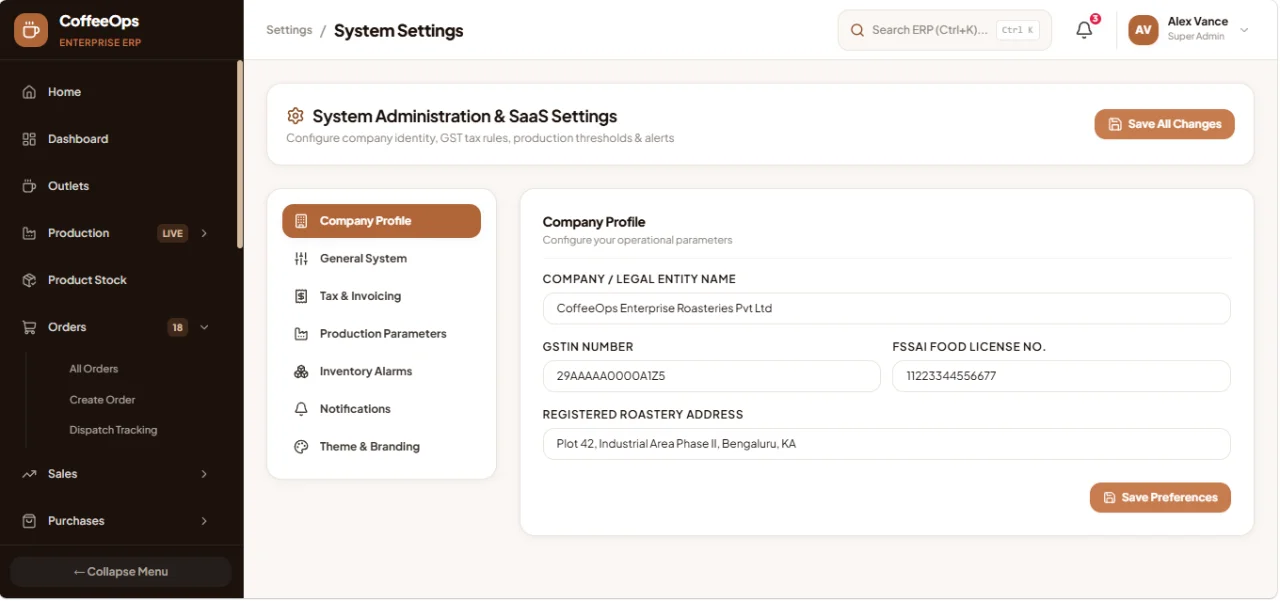Click the Inventory Alarms boxes icon
Screen dimensions: 1280x601
[301, 372]
